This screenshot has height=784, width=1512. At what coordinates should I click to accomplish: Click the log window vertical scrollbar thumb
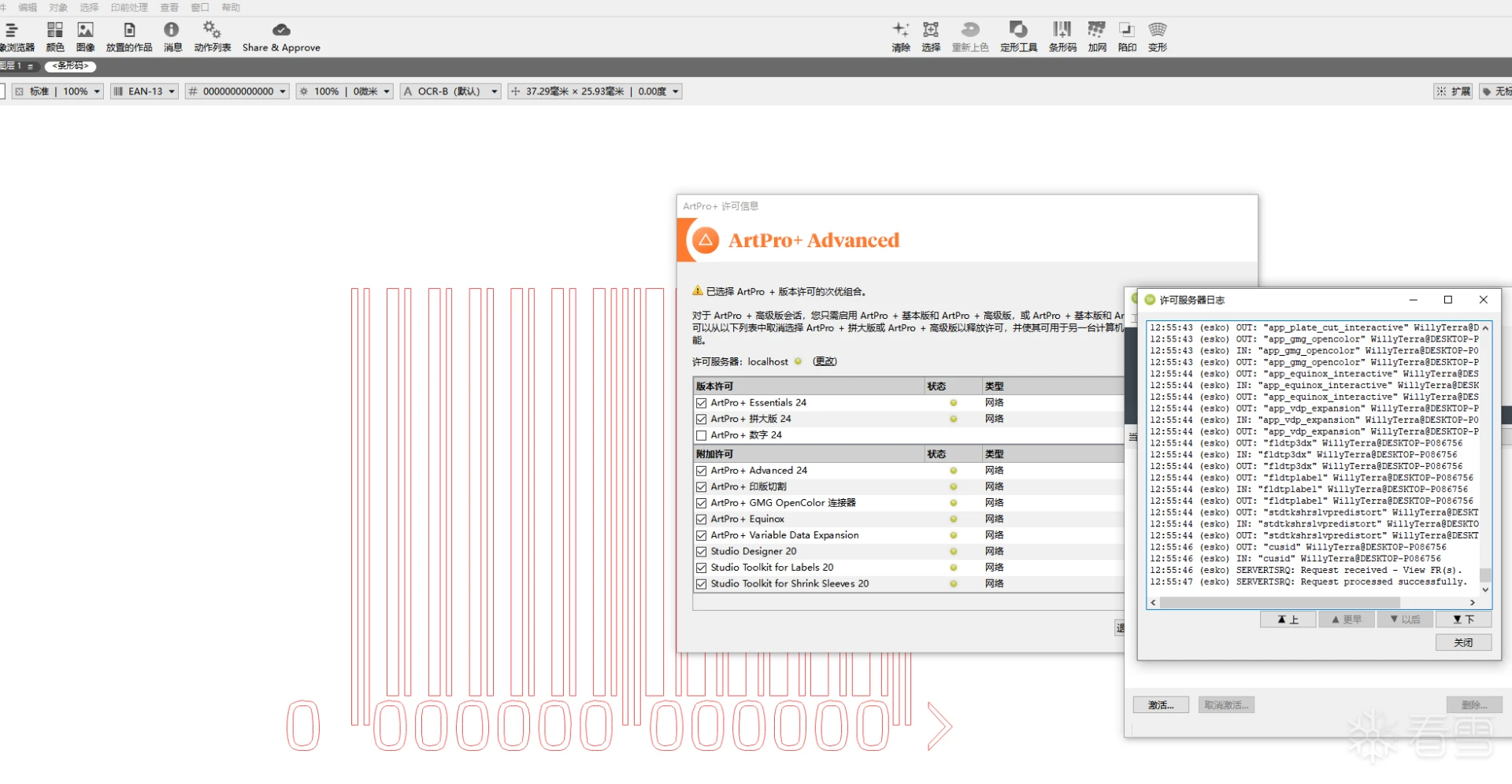1485,575
